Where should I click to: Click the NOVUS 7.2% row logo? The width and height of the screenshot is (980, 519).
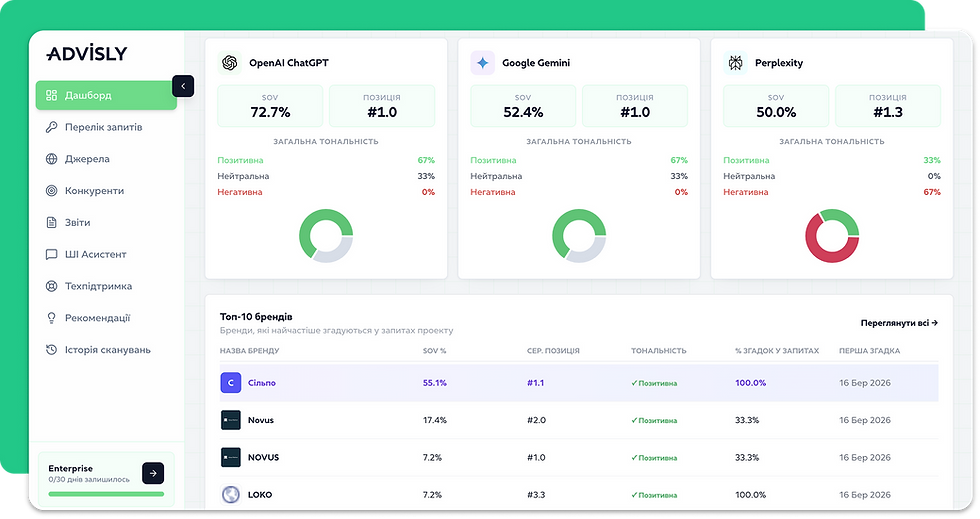(x=231, y=458)
